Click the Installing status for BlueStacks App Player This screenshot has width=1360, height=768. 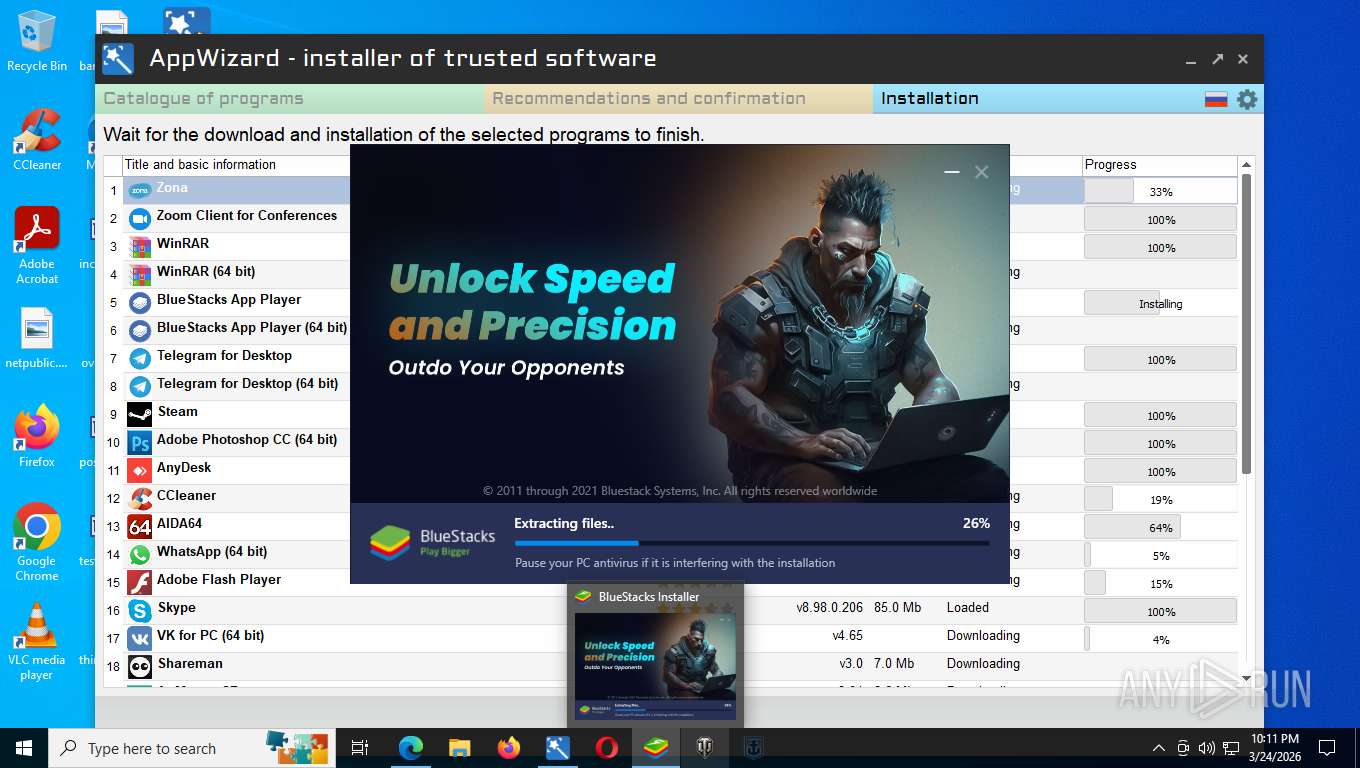[x=1160, y=304]
